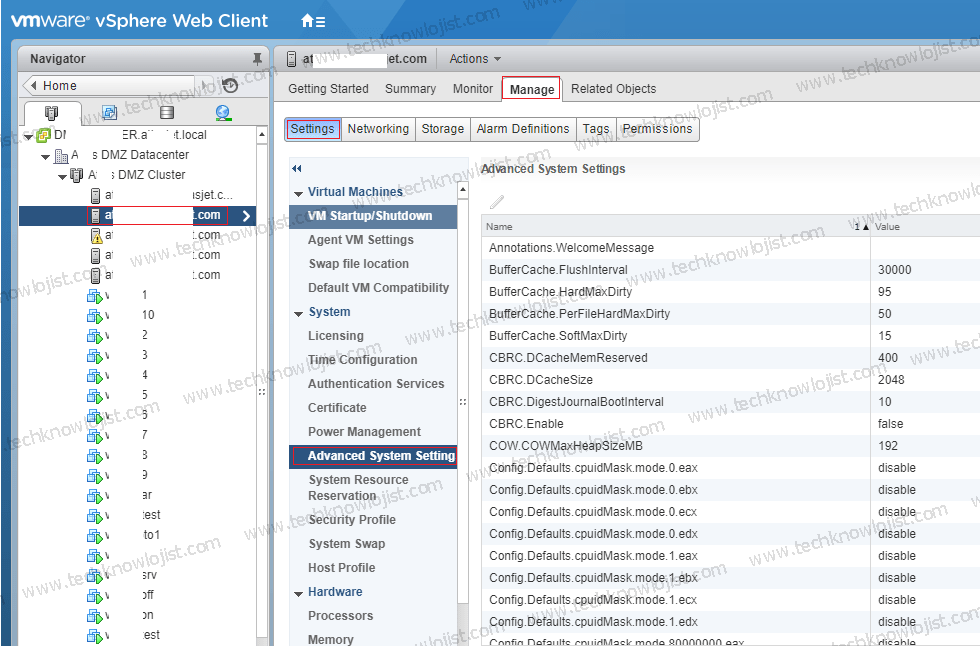Image resolution: width=980 pixels, height=646 pixels.
Task: Collapse the System settings group
Action: tap(298, 314)
